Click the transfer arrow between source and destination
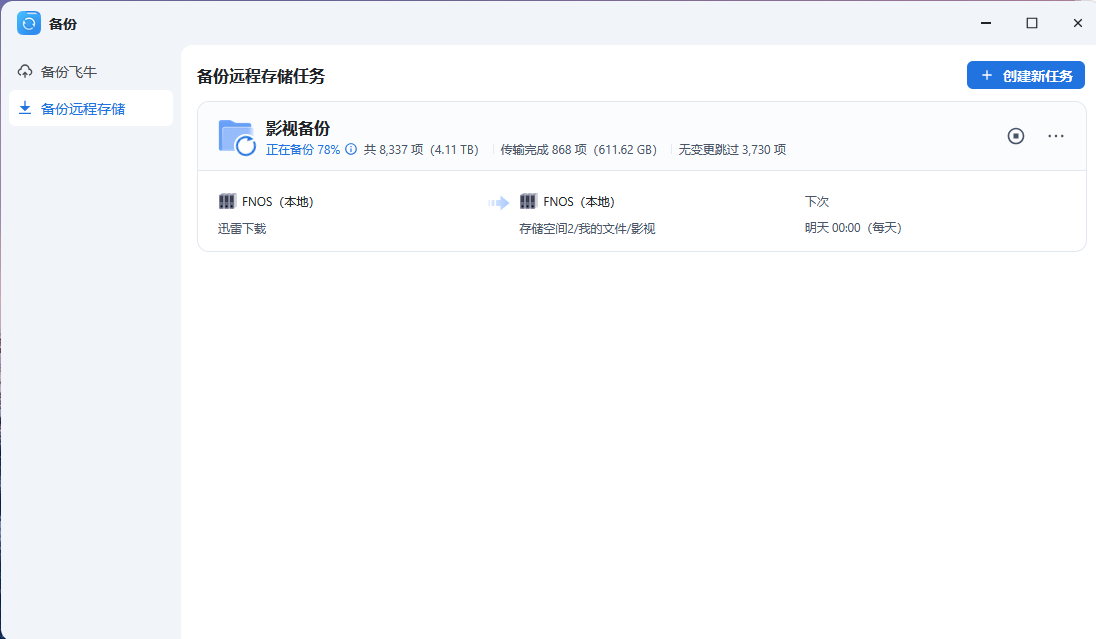This screenshot has width=1096, height=639. (x=499, y=203)
